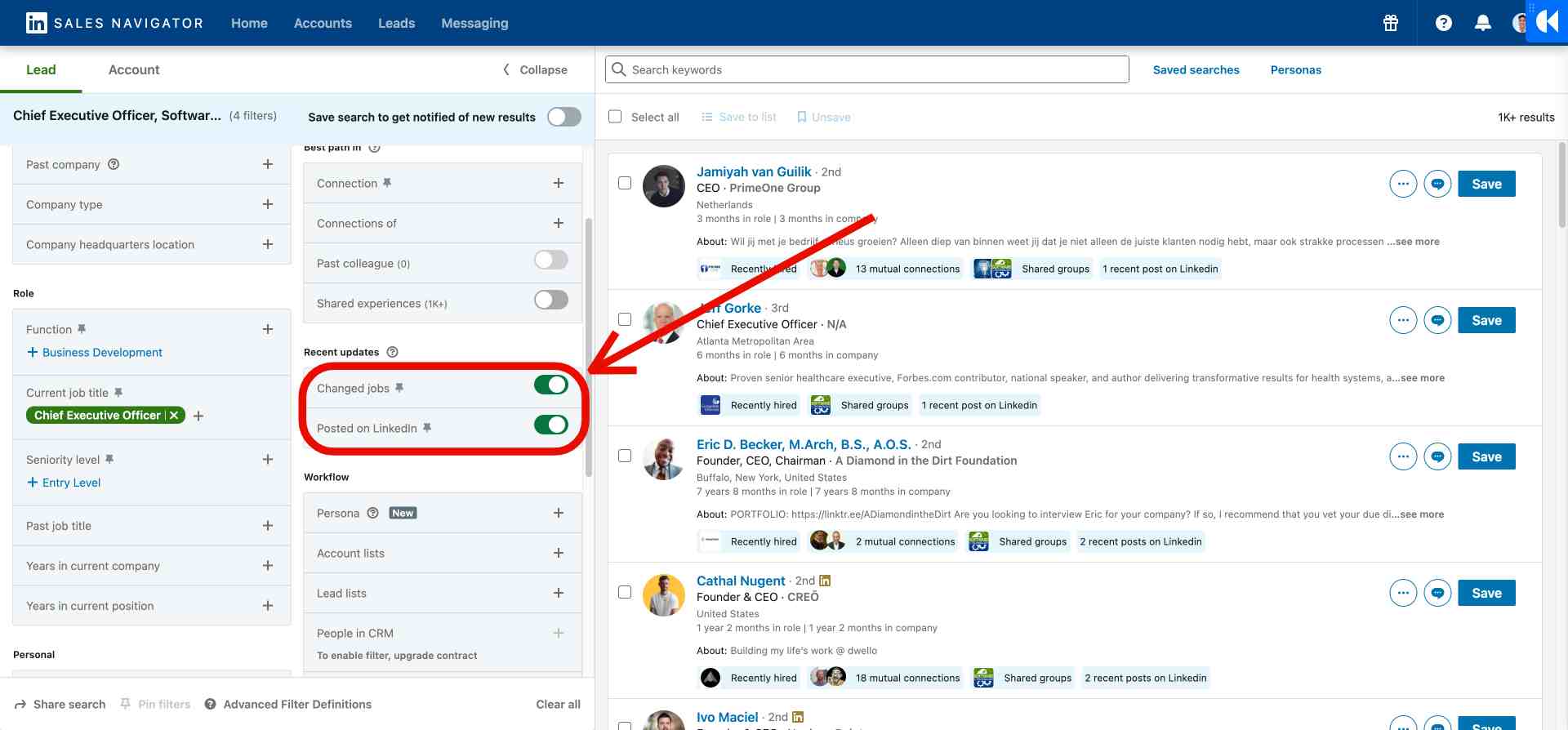Check the Select all checkbox

pyautogui.click(x=615, y=117)
